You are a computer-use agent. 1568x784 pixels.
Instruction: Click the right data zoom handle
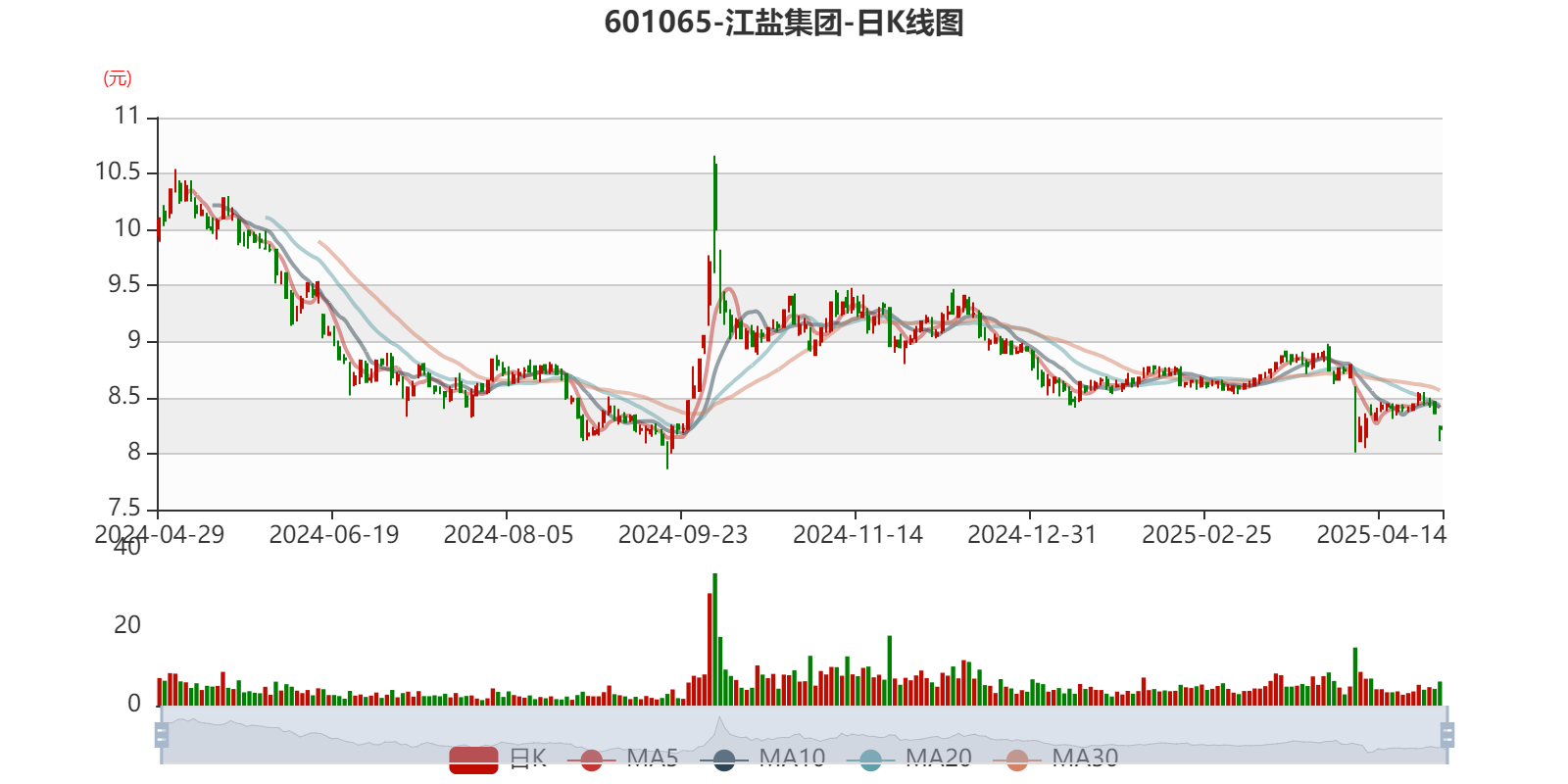click(1447, 735)
